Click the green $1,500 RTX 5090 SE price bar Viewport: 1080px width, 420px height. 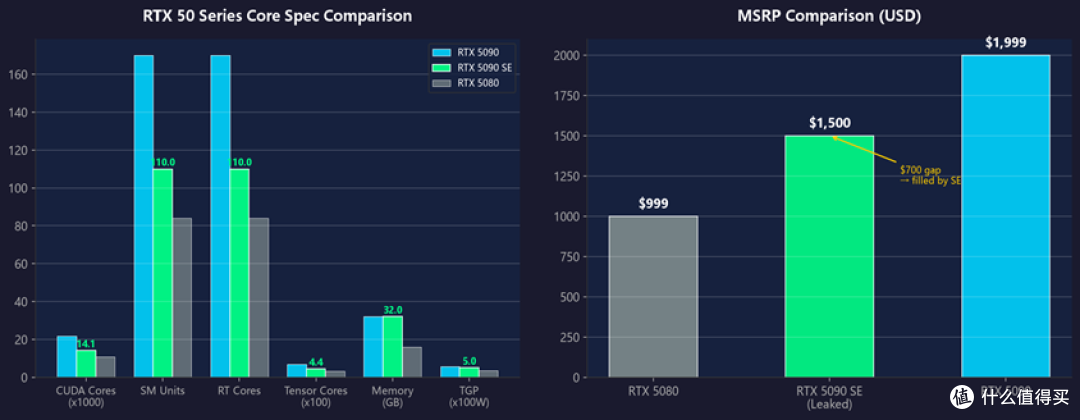(829, 256)
